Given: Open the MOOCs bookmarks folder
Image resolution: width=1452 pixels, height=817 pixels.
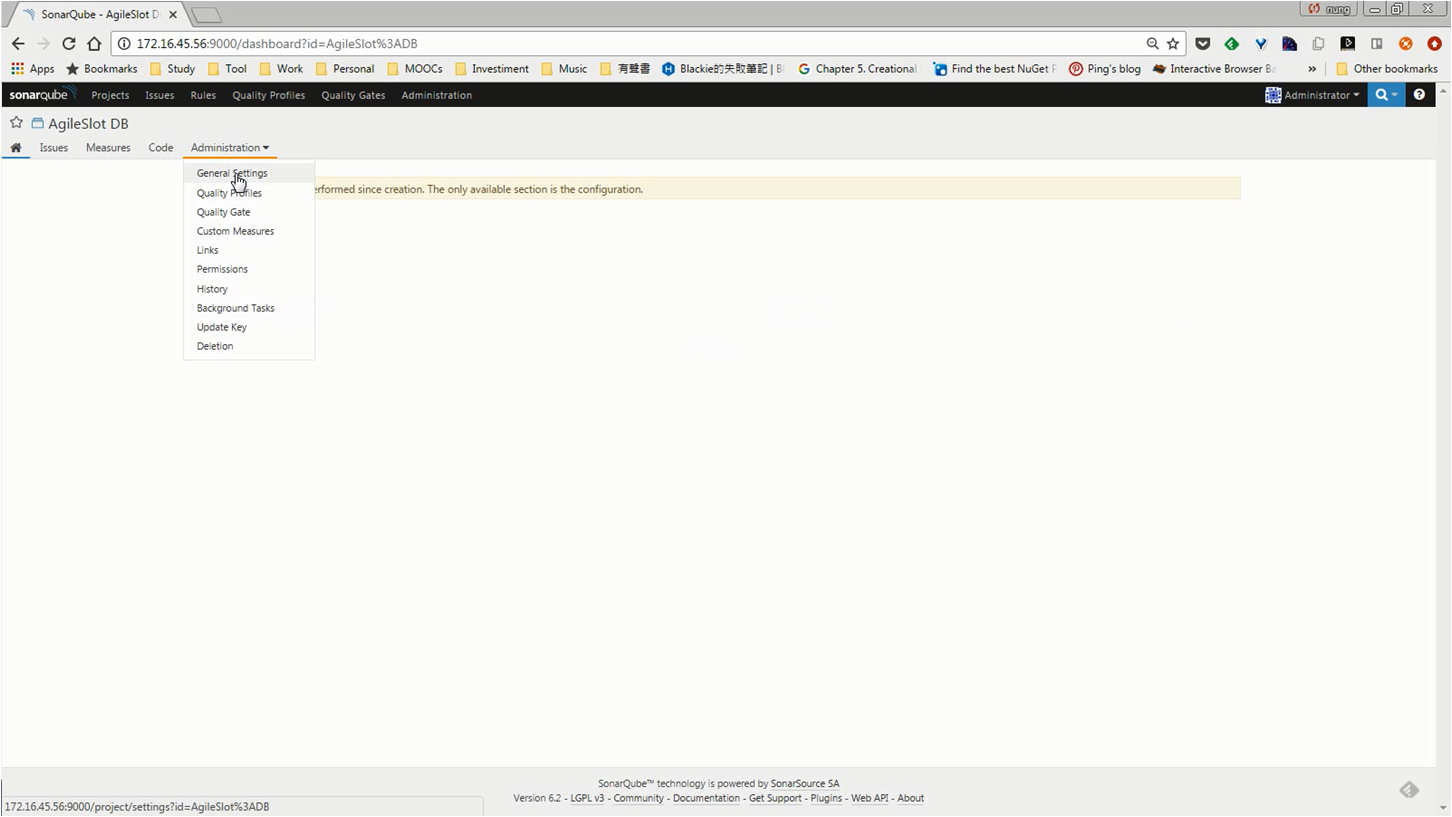Looking at the screenshot, I should coord(414,69).
